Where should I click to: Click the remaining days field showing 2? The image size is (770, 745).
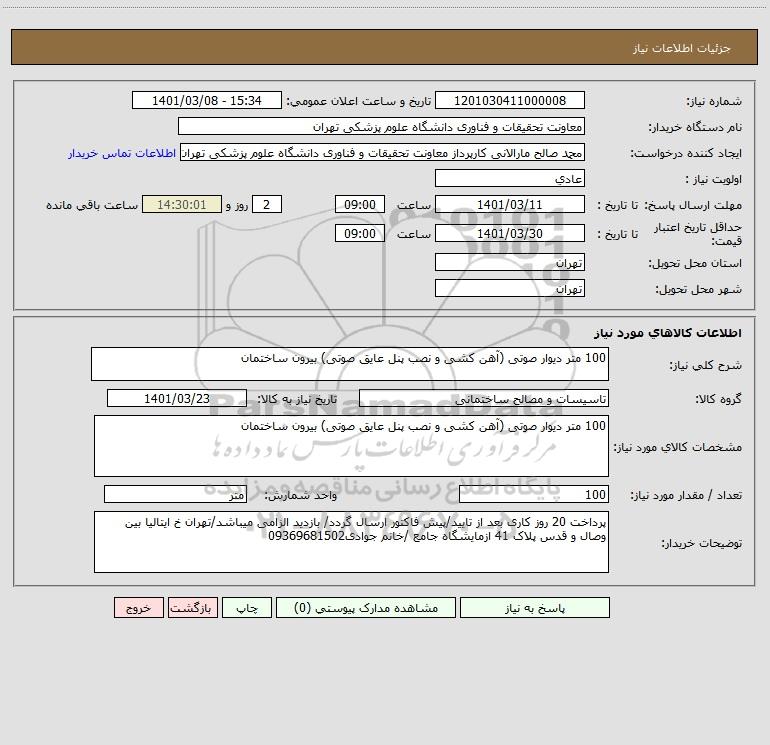pyautogui.click(x=267, y=204)
